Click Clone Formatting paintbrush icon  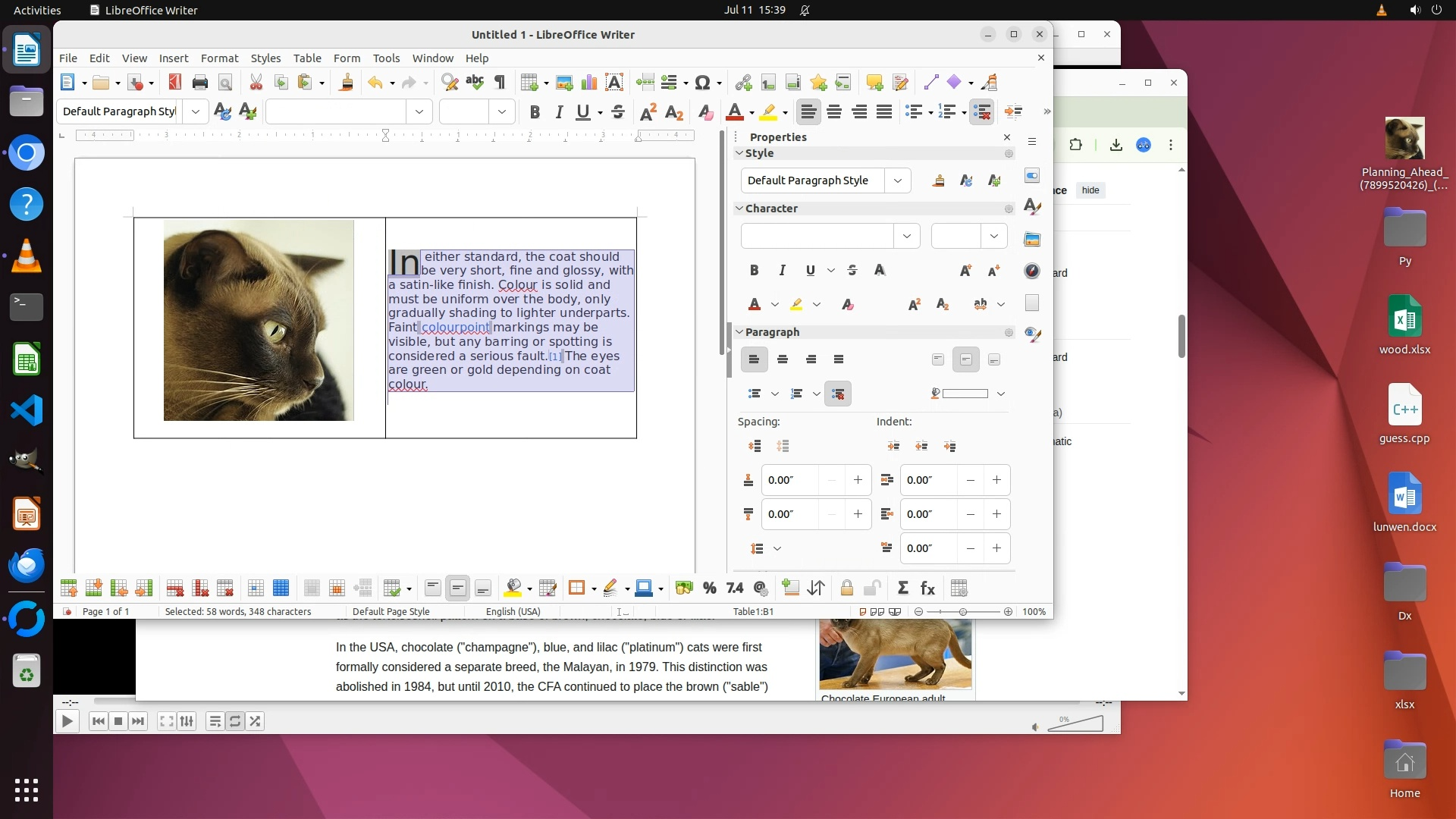coord(346,83)
